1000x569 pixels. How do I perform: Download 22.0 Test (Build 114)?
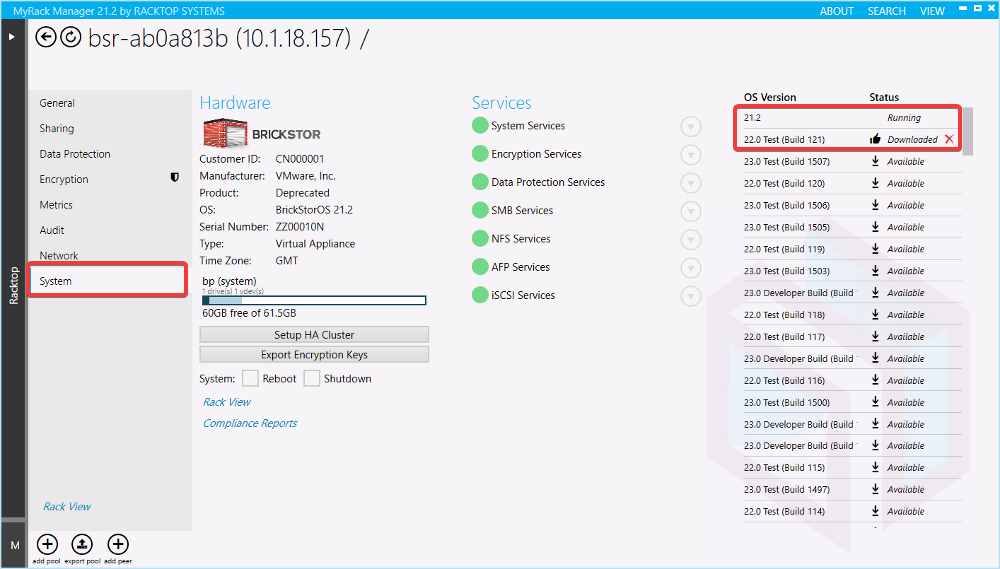point(875,511)
